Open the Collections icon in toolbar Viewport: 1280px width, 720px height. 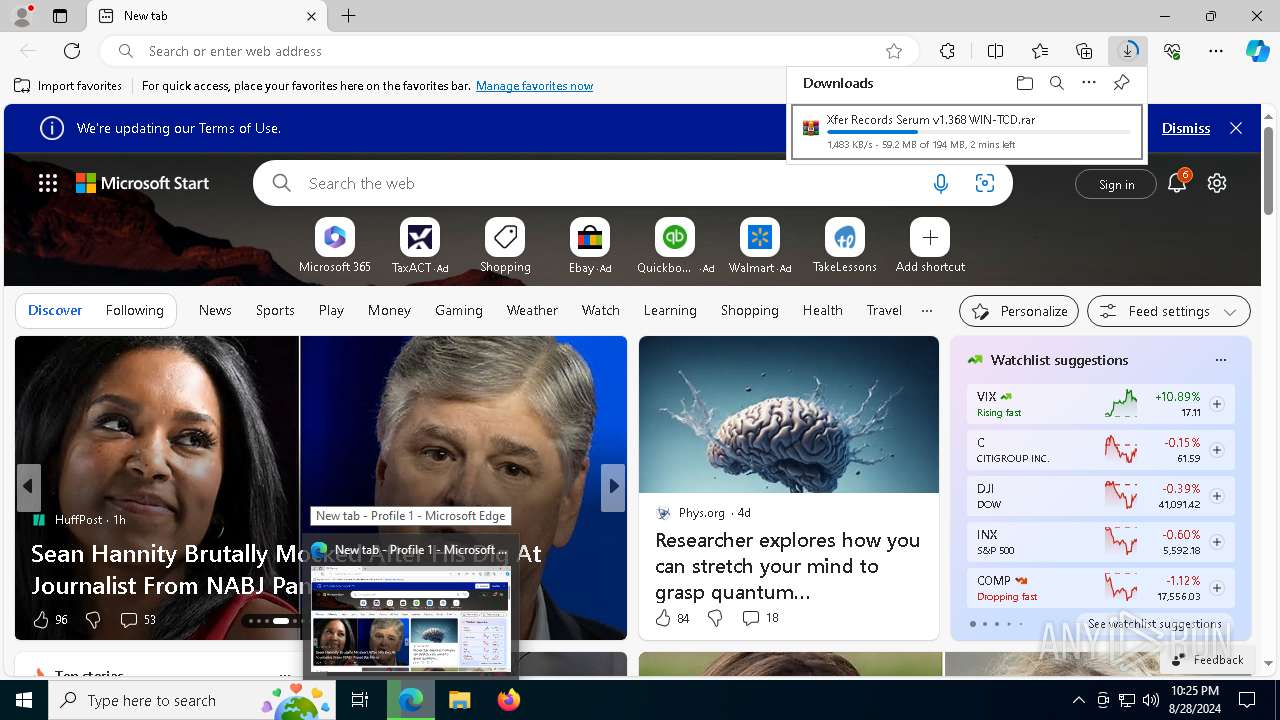(x=1084, y=51)
